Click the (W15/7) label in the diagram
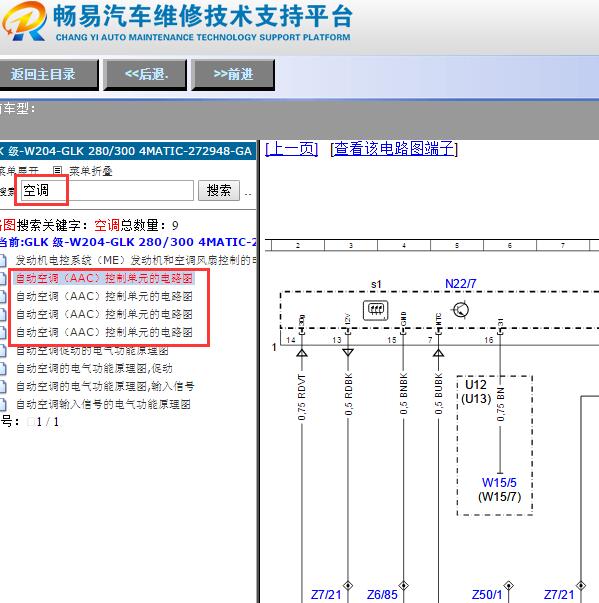The width and height of the screenshot is (599, 603). 499,496
